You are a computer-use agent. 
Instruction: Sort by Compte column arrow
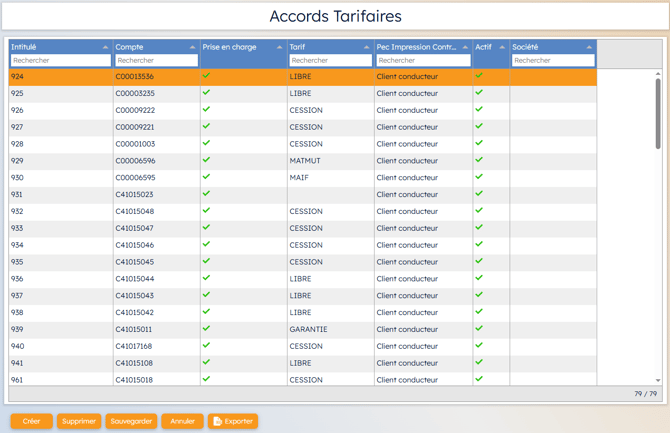192,47
